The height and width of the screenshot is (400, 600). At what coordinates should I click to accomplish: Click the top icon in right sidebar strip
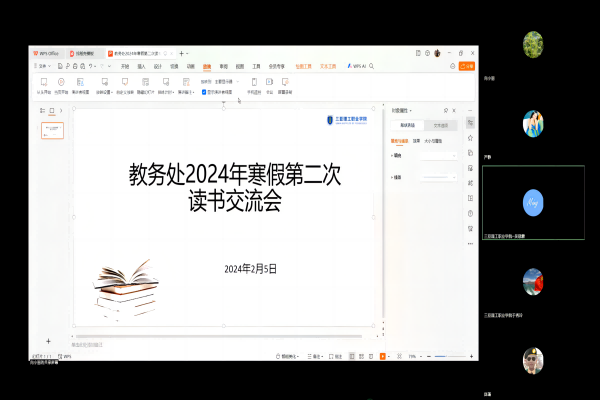coord(470,122)
